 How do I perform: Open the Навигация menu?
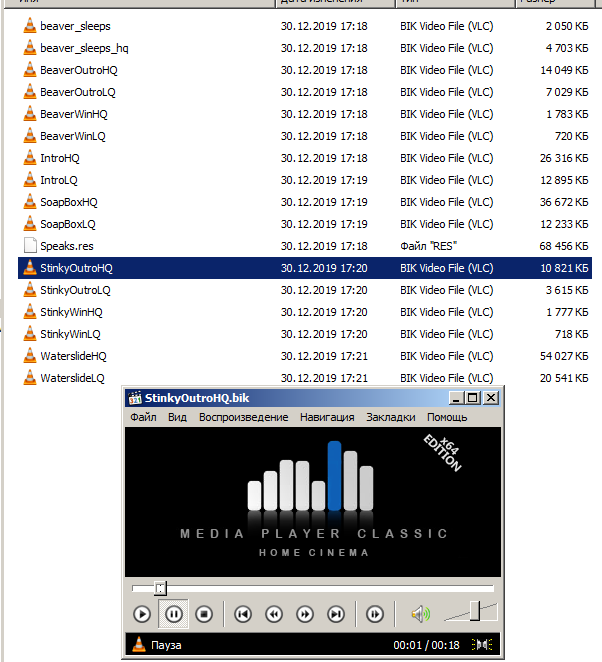coord(327,417)
